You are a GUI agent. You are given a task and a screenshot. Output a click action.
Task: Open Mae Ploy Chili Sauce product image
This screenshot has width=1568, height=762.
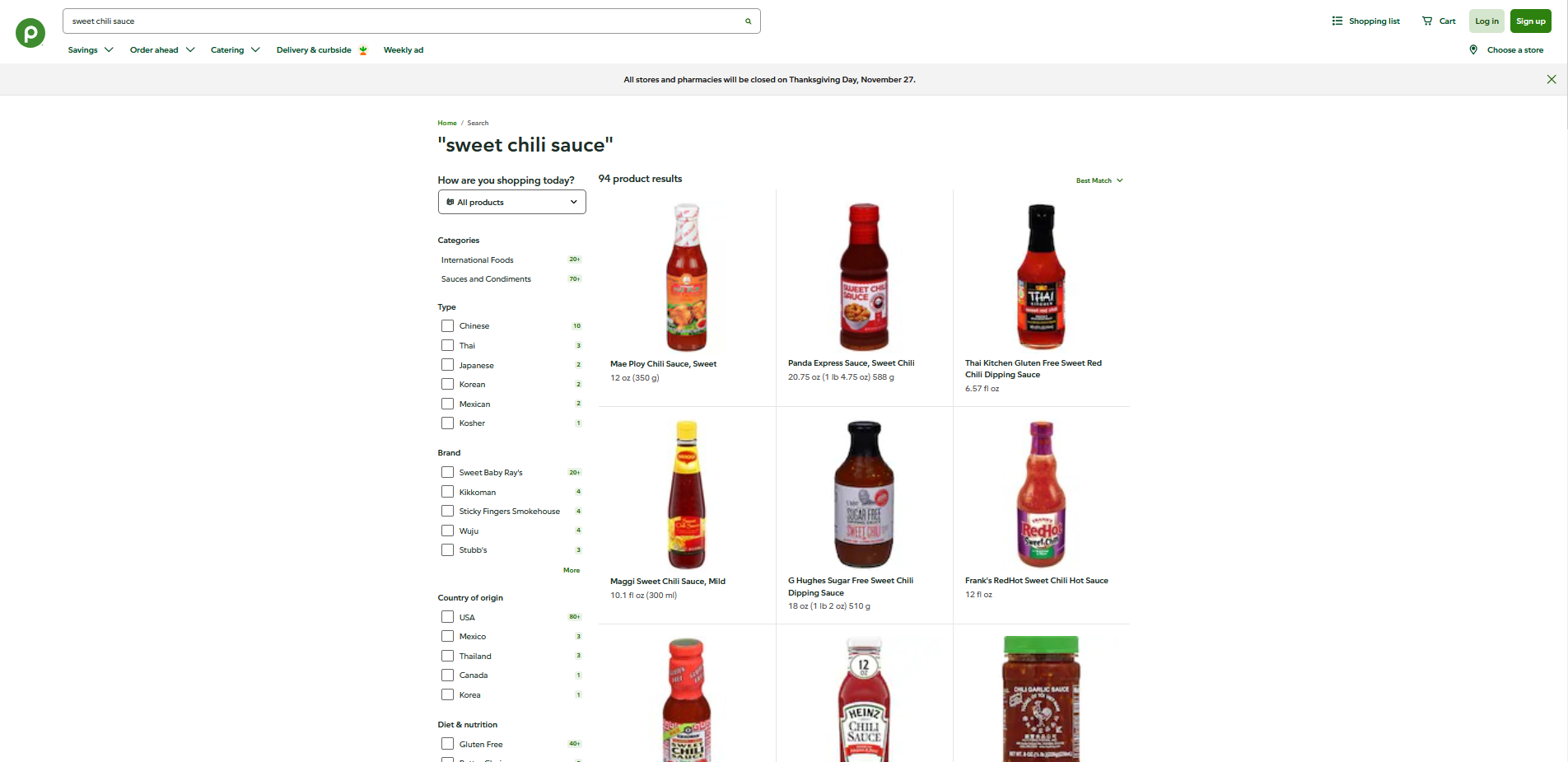pyautogui.click(x=687, y=277)
